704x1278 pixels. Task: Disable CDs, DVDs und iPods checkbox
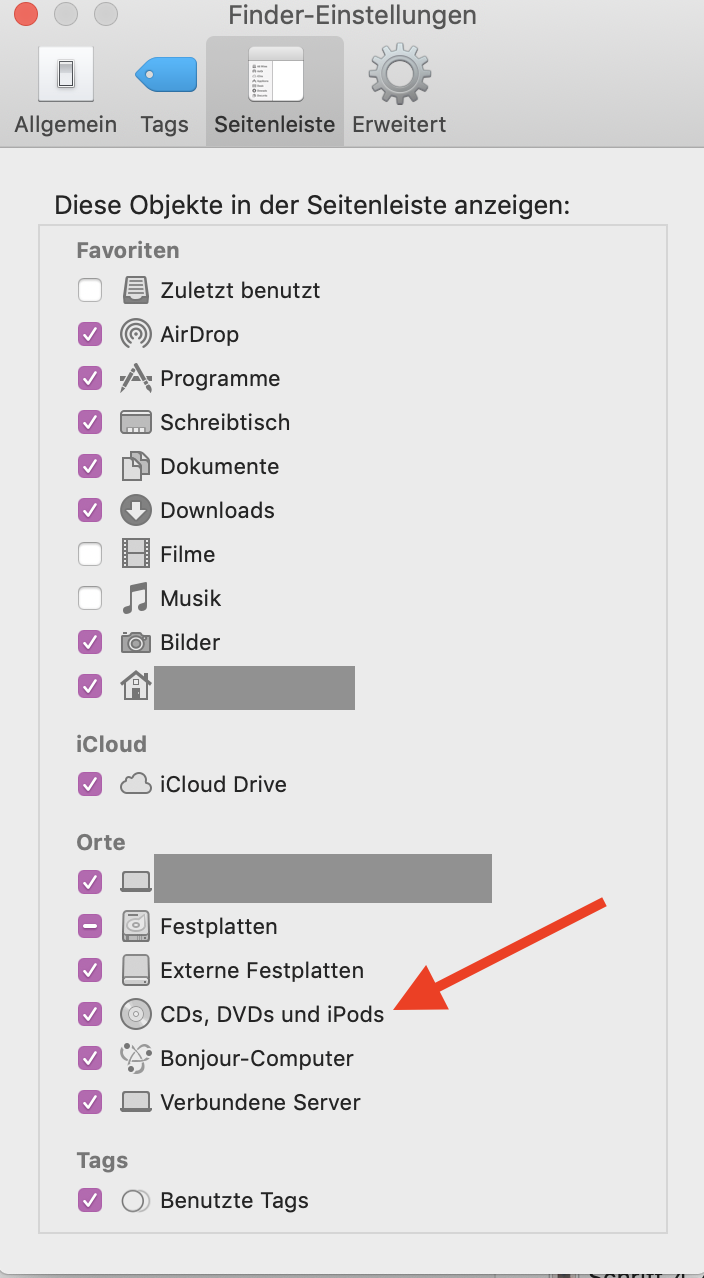pos(90,1014)
